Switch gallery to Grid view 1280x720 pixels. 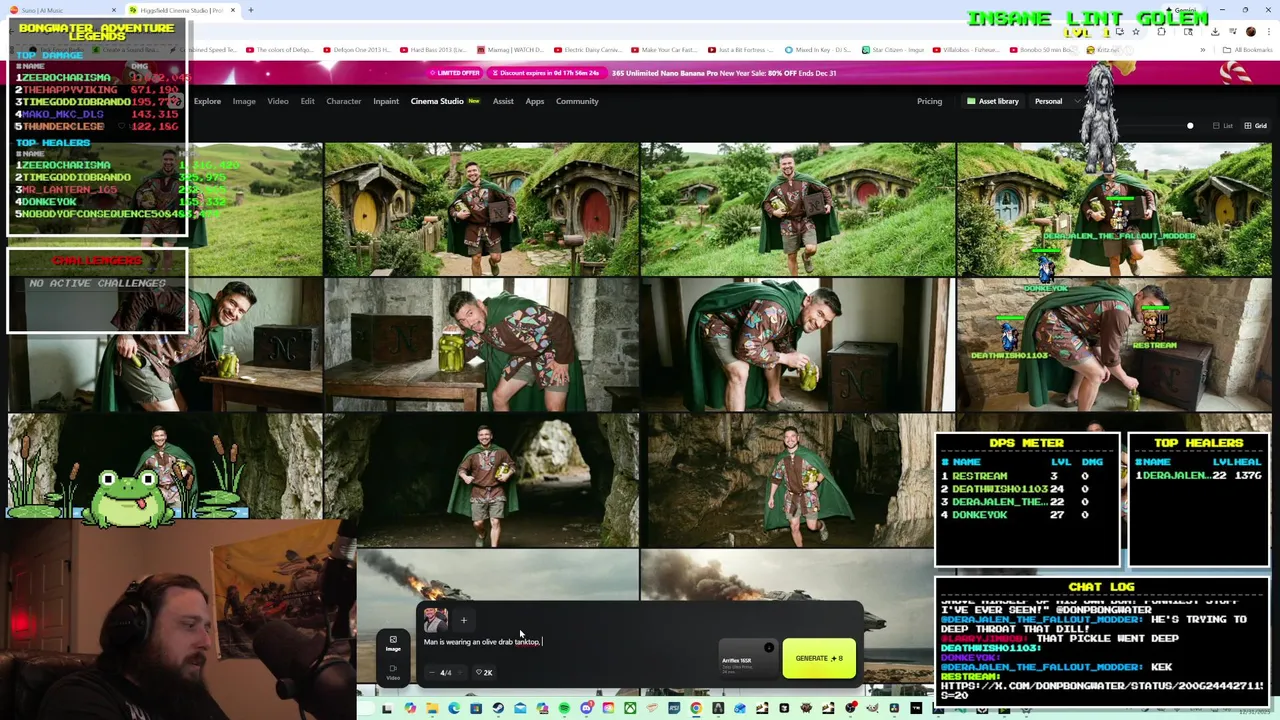pyautogui.click(x=1256, y=126)
